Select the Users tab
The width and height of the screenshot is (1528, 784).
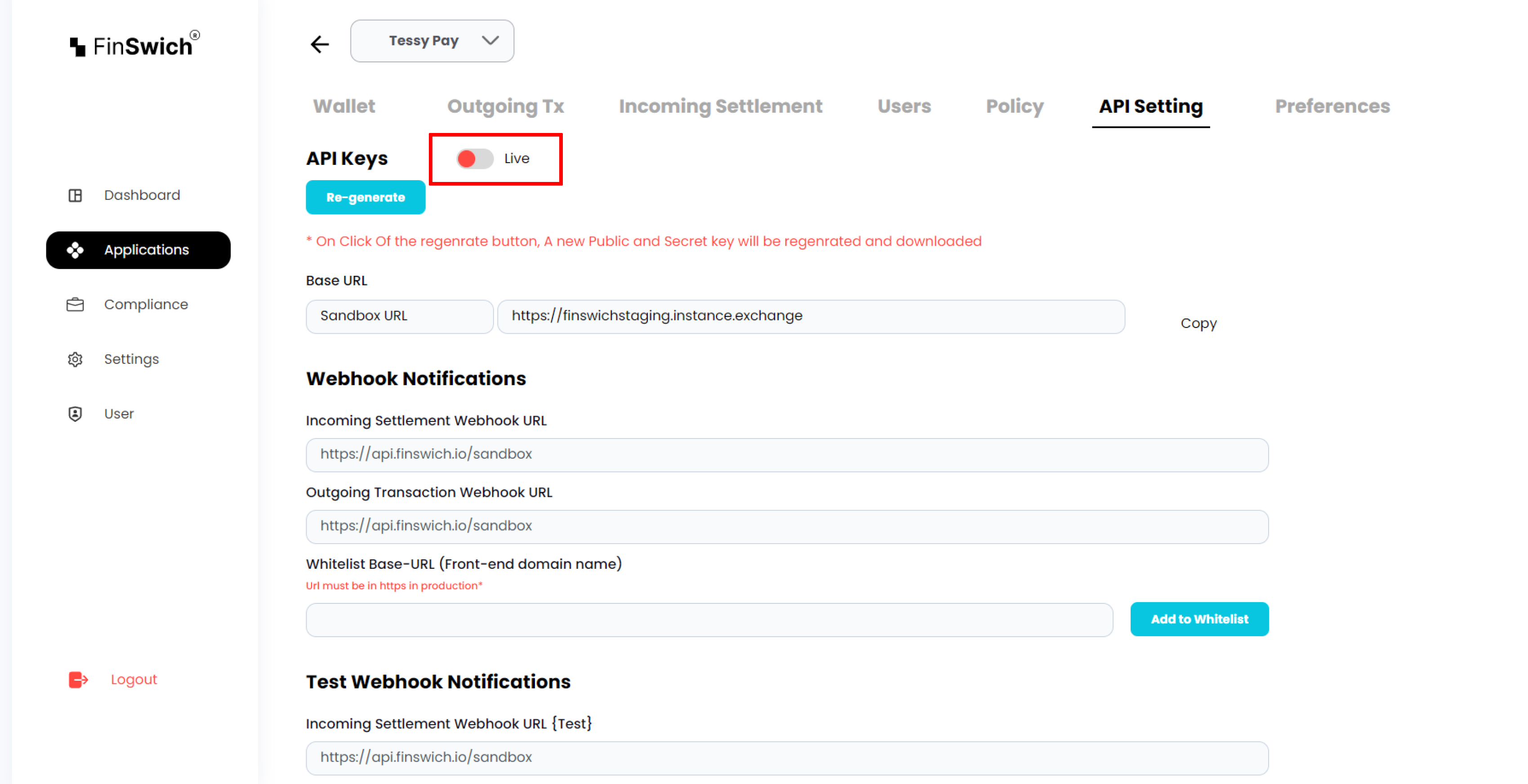(904, 106)
